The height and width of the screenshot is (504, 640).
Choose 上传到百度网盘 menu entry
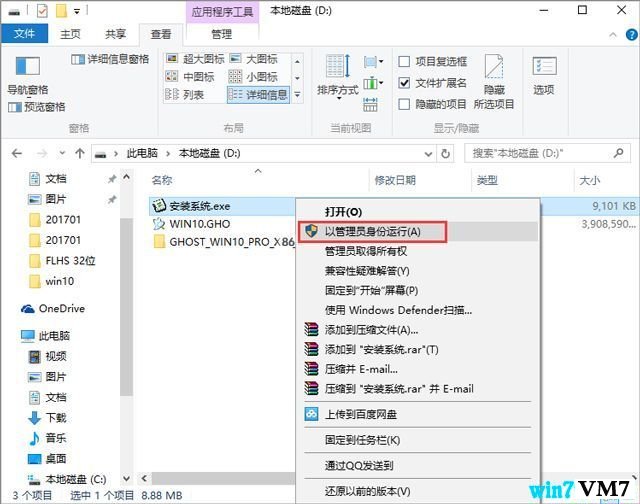pyautogui.click(x=419, y=415)
